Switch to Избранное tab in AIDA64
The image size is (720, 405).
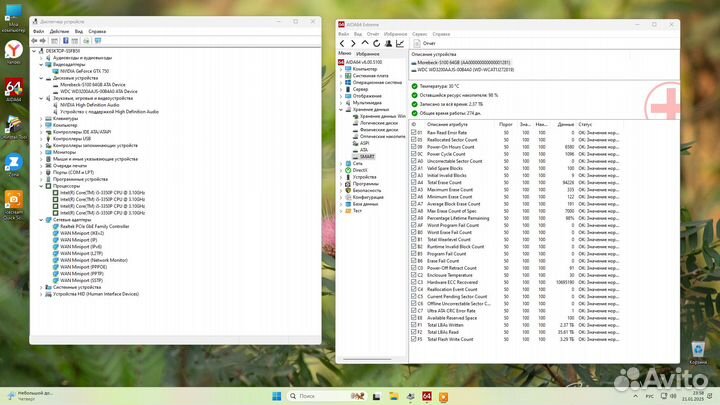368,54
